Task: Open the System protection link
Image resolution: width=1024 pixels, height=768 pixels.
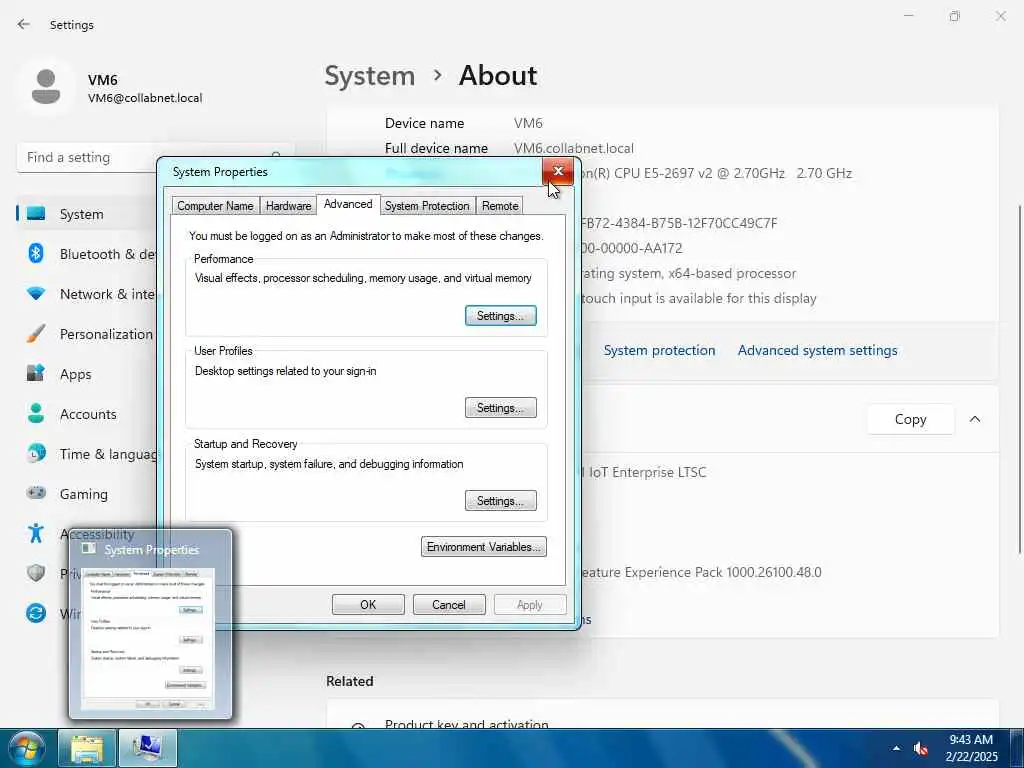Action: coord(659,350)
